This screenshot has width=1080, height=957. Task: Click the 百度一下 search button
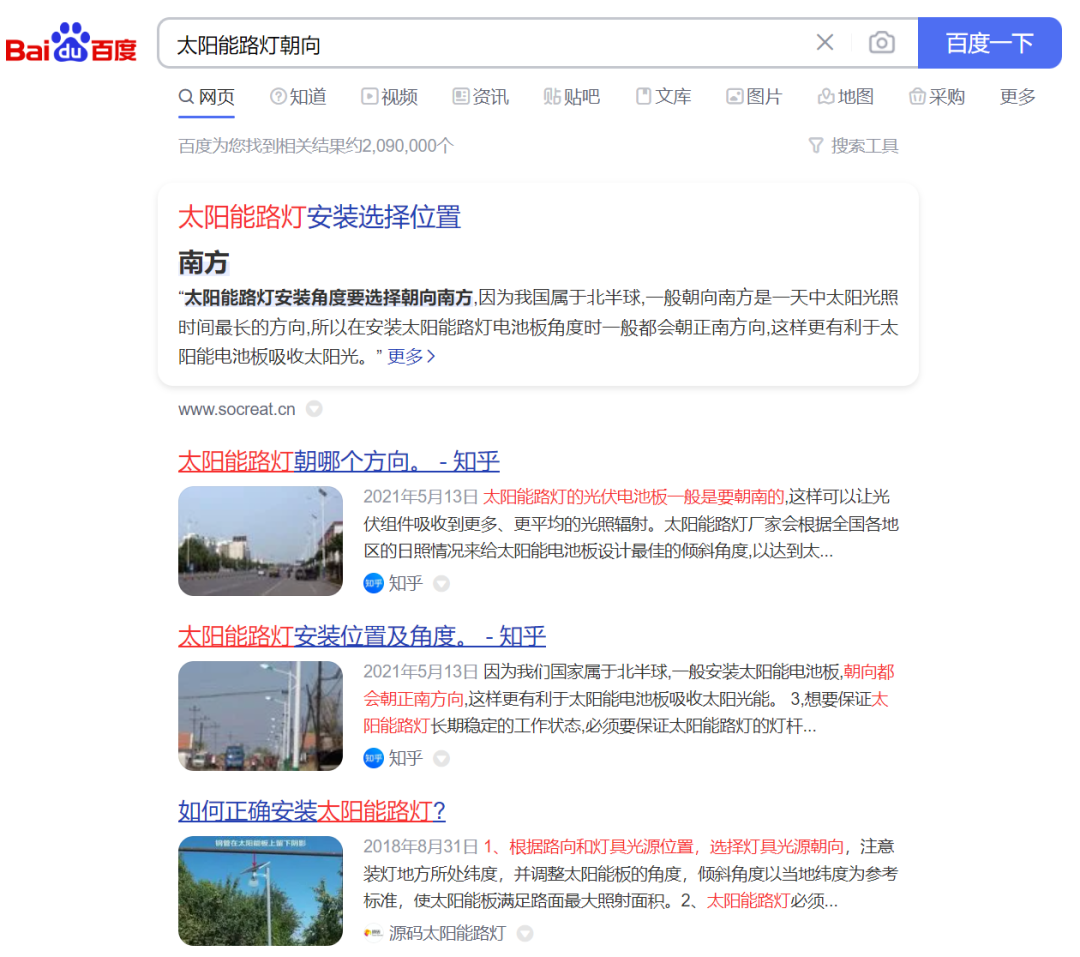pos(989,43)
